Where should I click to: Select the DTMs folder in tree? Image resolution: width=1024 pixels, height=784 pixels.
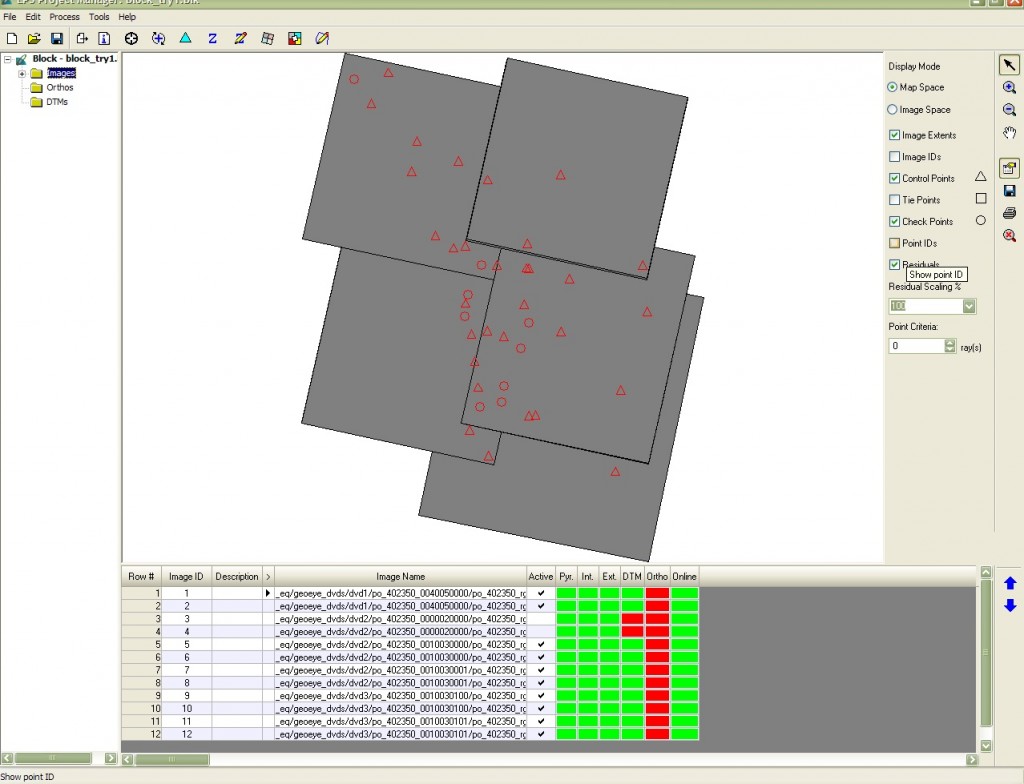57,102
